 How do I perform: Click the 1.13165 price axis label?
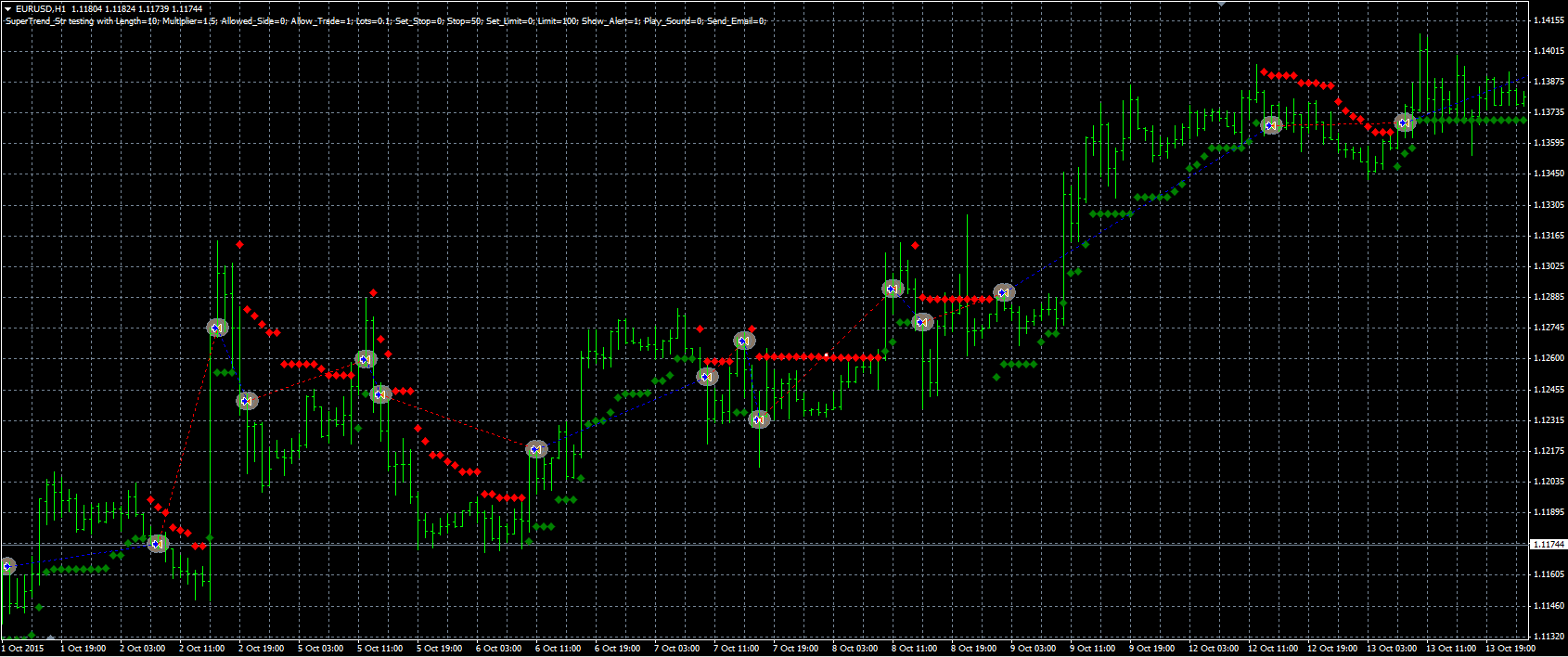(1548, 236)
